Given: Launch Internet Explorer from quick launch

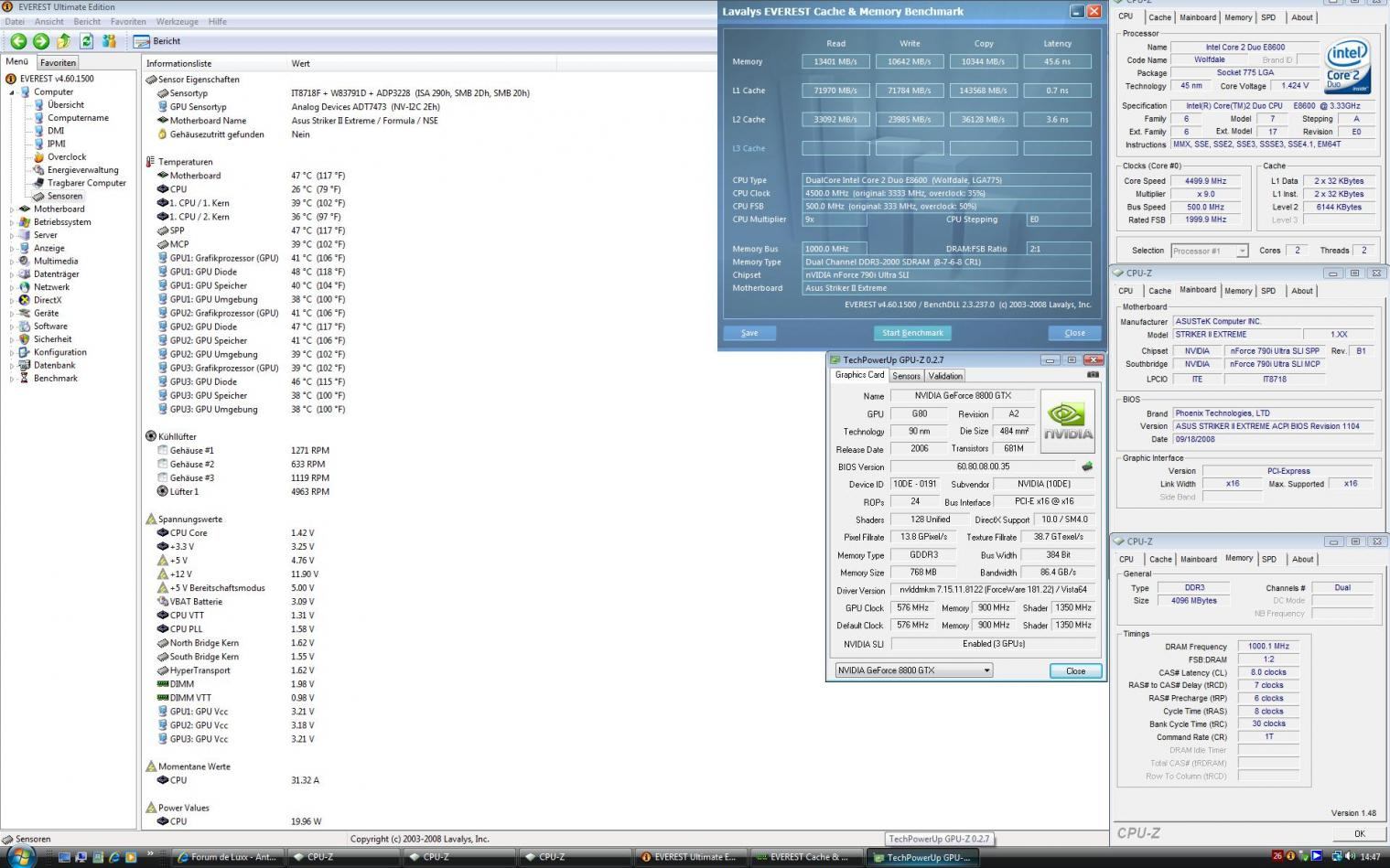Looking at the screenshot, I should (x=114, y=857).
